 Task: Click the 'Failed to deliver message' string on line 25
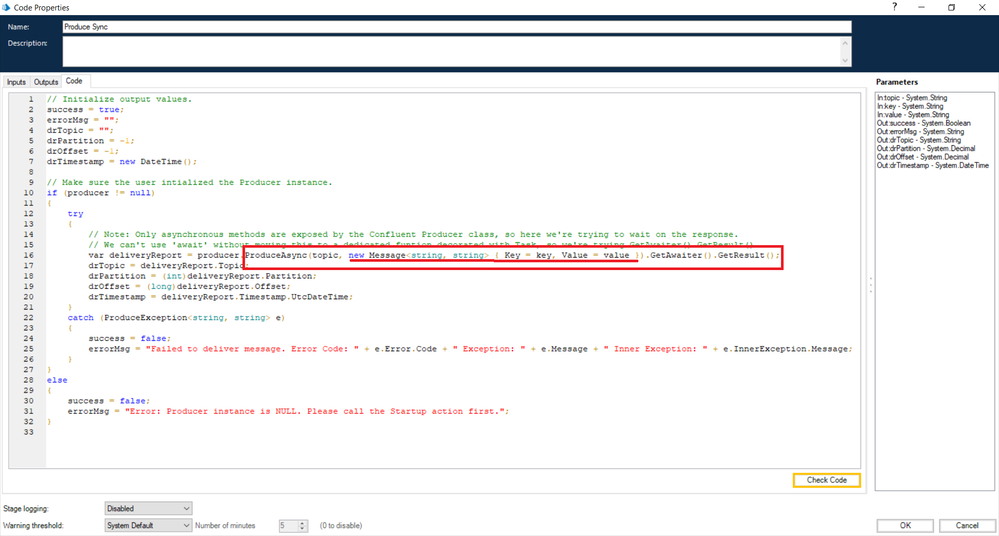point(252,349)
